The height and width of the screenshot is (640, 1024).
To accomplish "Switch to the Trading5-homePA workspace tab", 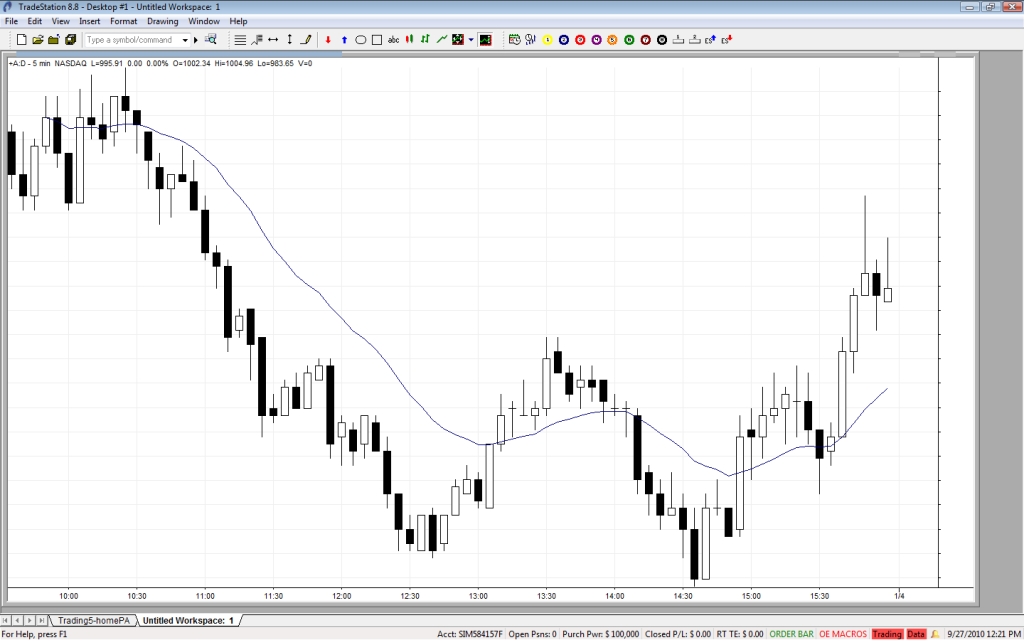I will [94, 621].
